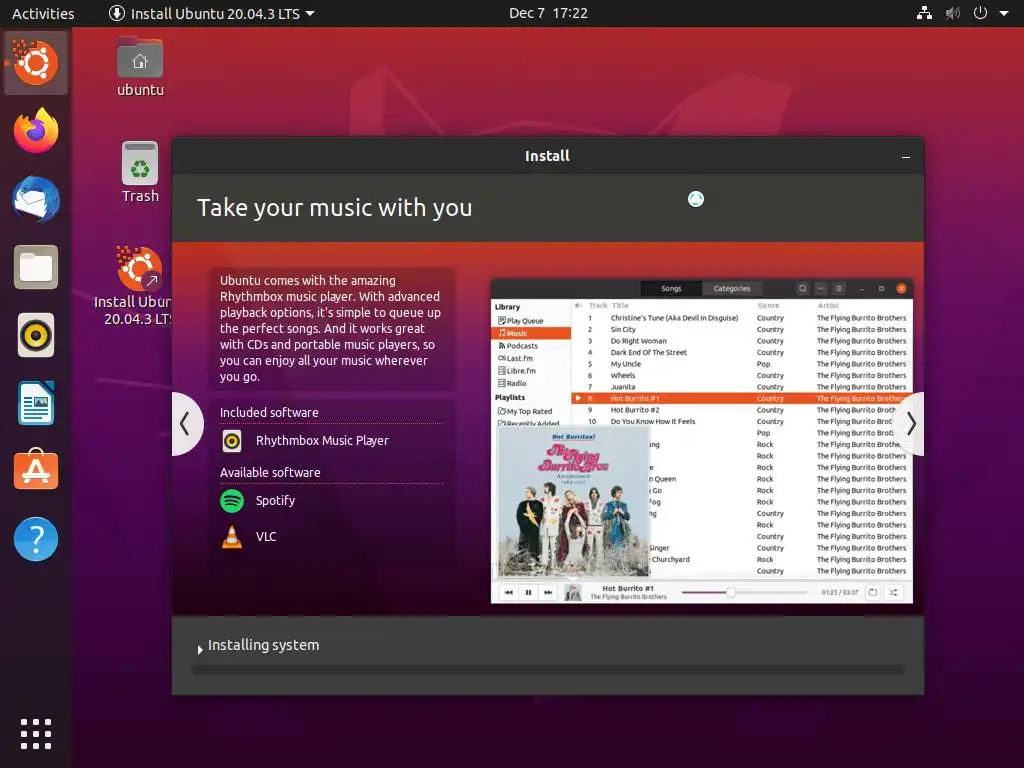Click the previous track button in Rhythmbox bar

[x=509, y=592]
